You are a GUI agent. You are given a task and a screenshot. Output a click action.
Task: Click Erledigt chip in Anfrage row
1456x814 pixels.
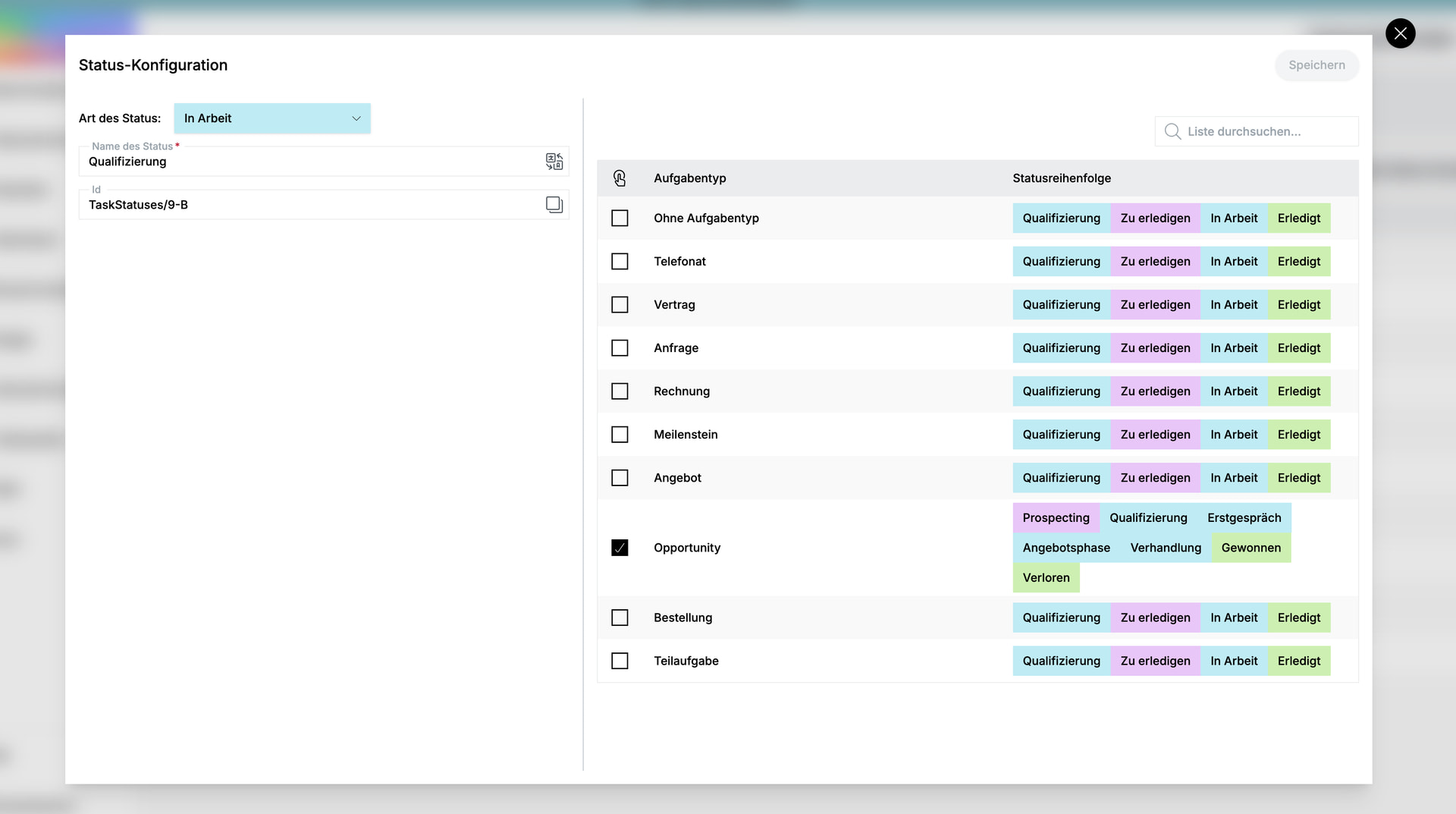click(x=1298, y=348)
